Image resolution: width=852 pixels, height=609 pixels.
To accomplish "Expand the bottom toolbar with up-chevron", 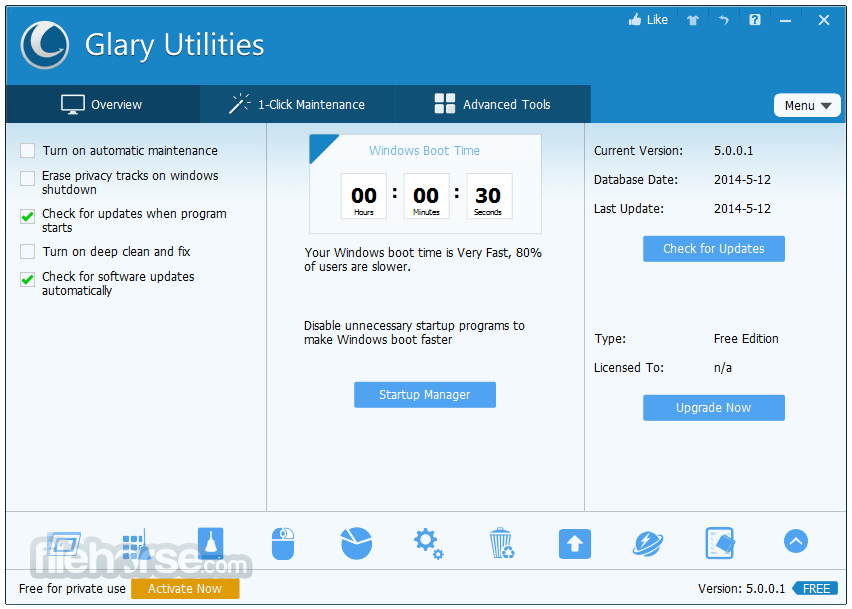I will point(795,542).
